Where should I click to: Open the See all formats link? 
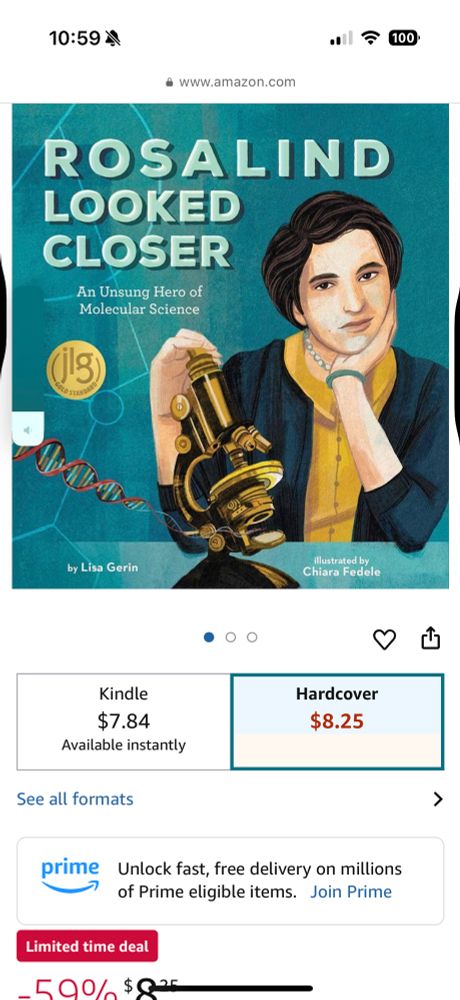pos(75,799)
